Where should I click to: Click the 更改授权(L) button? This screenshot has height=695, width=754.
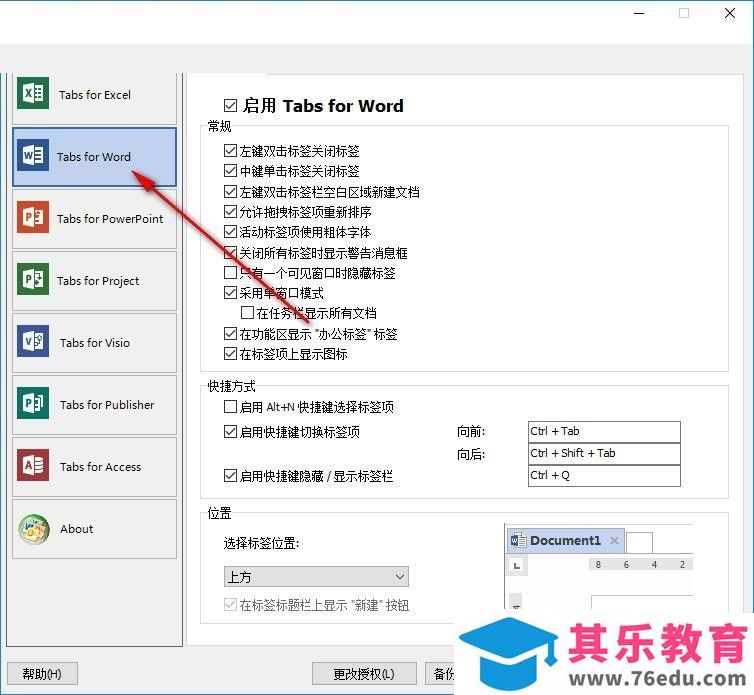364,674
